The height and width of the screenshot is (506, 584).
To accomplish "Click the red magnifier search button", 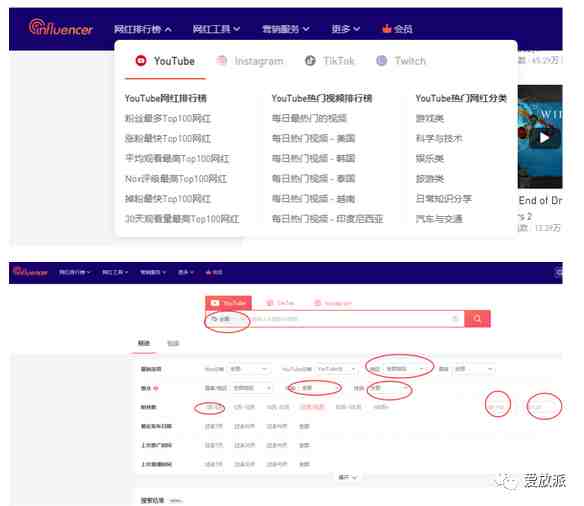I will [477, 319].
